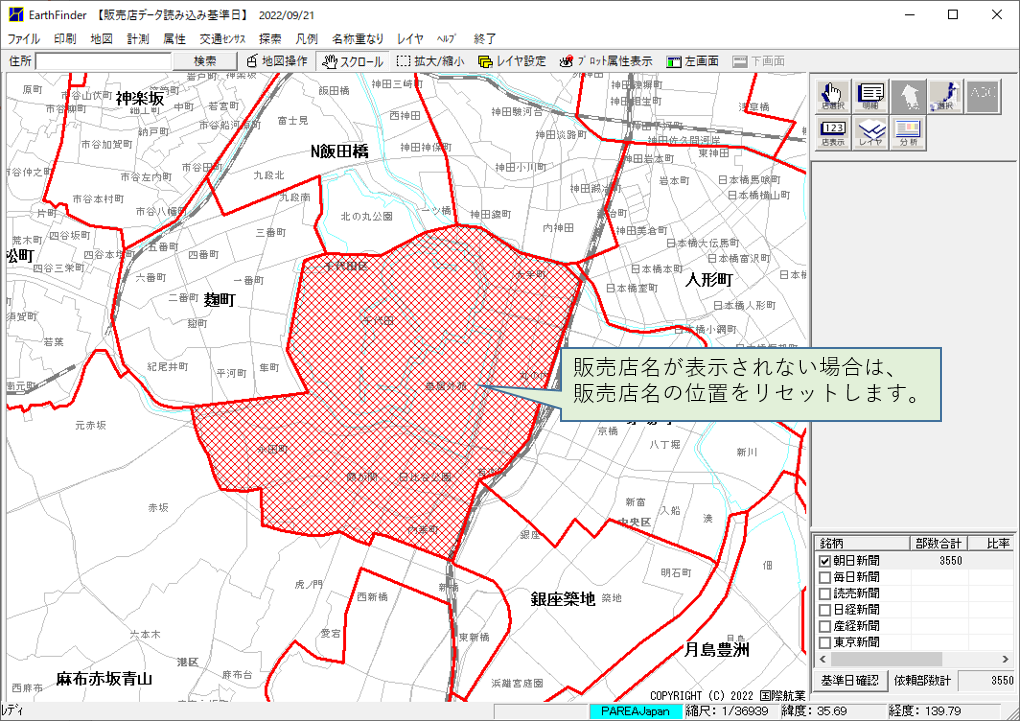Viewport: 1020px width, 721px height.
Task: Open the レイヤ stacked-layers icon in right panel
Action: click(870, 133)
